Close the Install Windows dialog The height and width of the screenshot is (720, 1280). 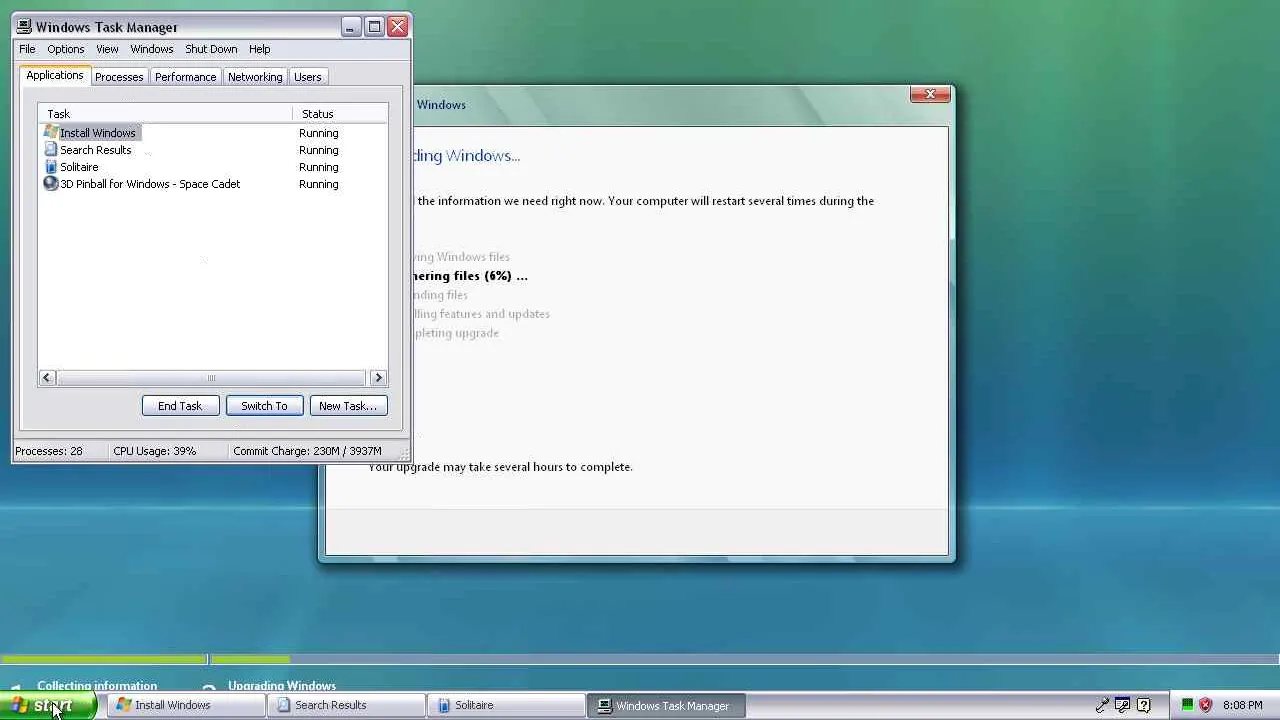click(x=930, y=94)
